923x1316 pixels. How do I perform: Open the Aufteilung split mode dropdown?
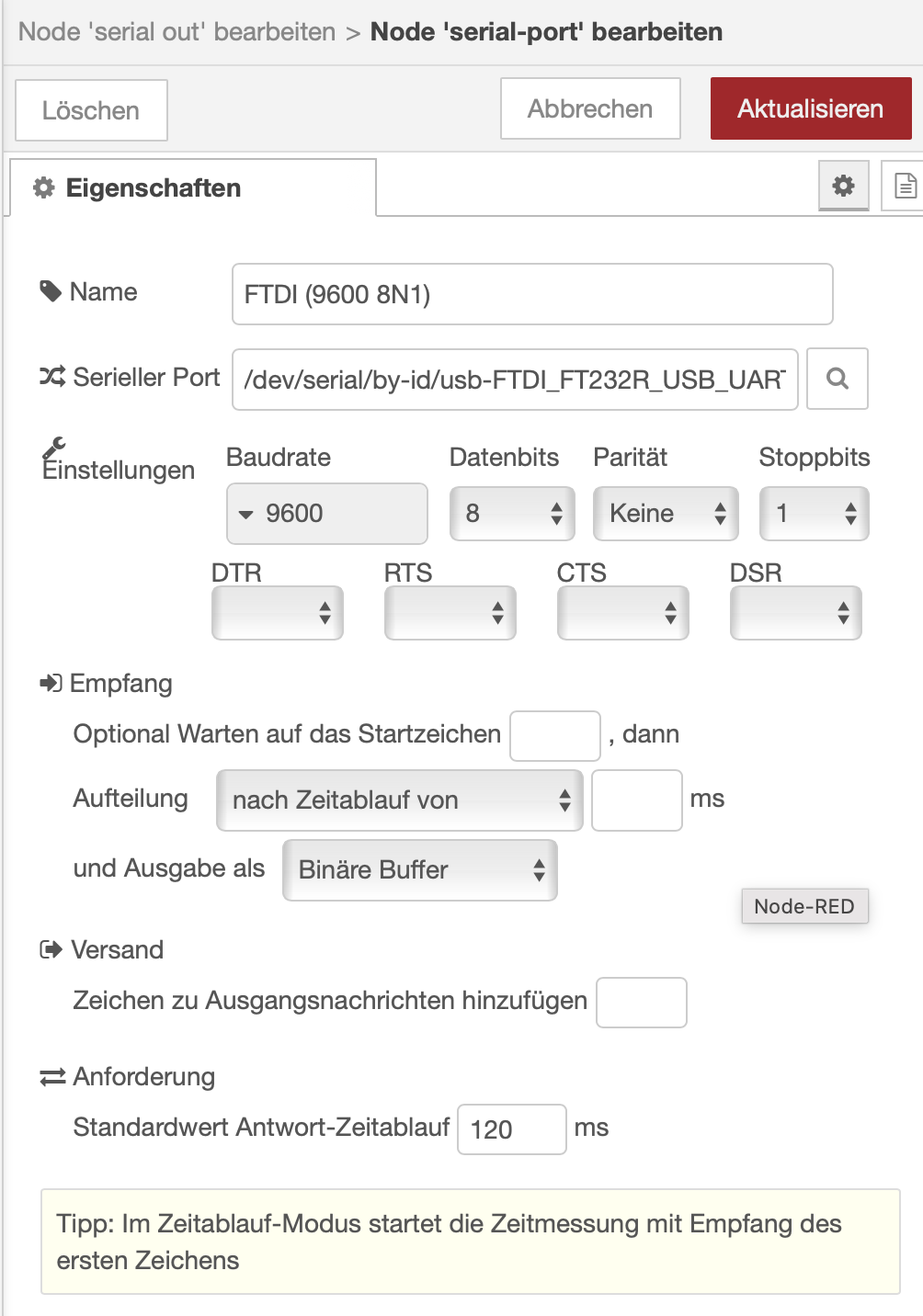(399, 800)
